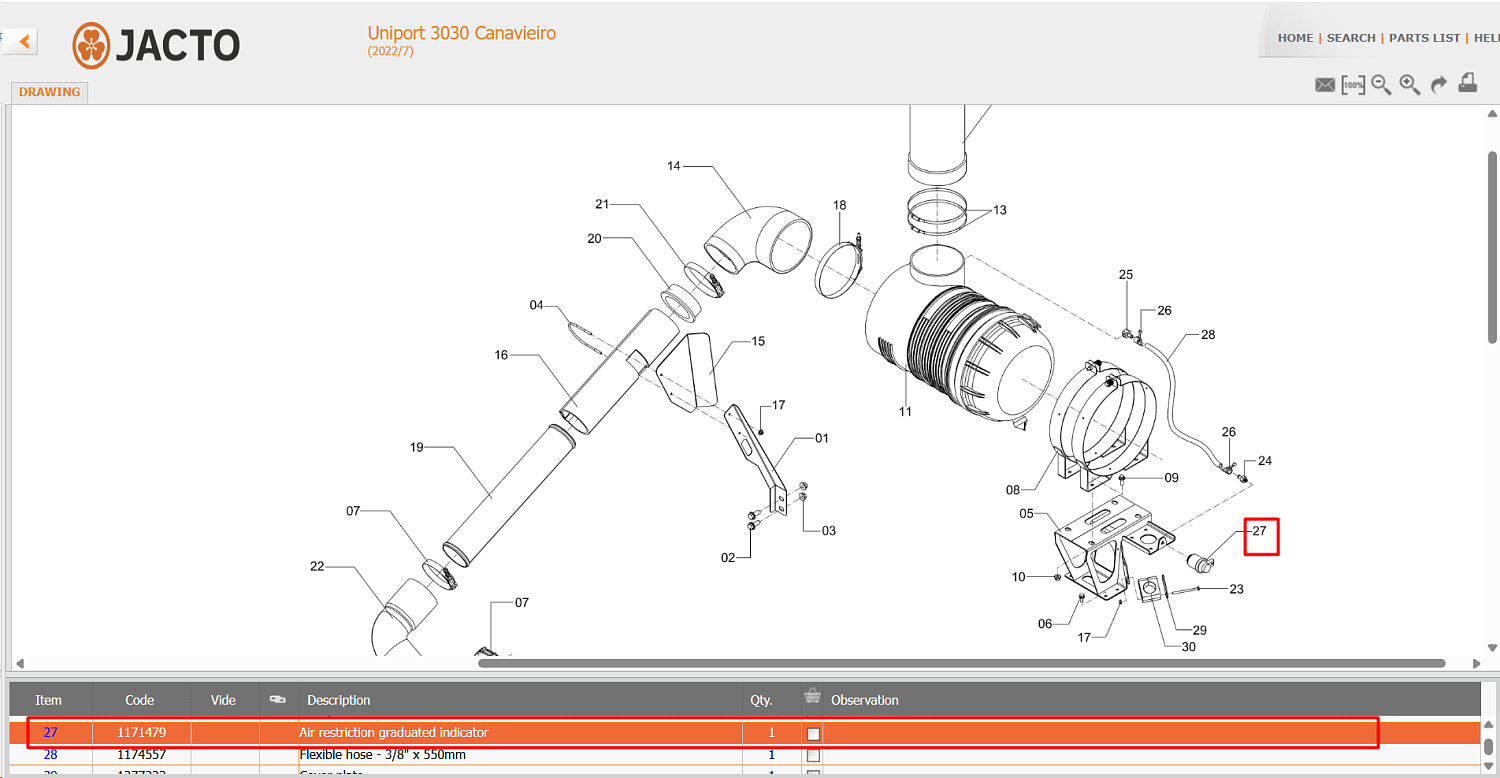Click callout 23 on the drawing
1500x778 pixels.
tap(1237, 589)
